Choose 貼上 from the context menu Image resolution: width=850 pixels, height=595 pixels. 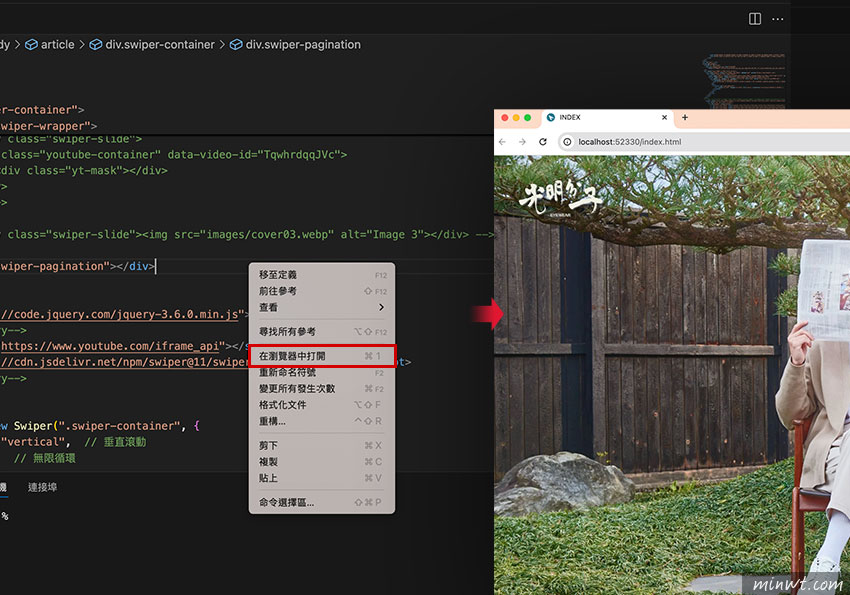coord(322,478)
